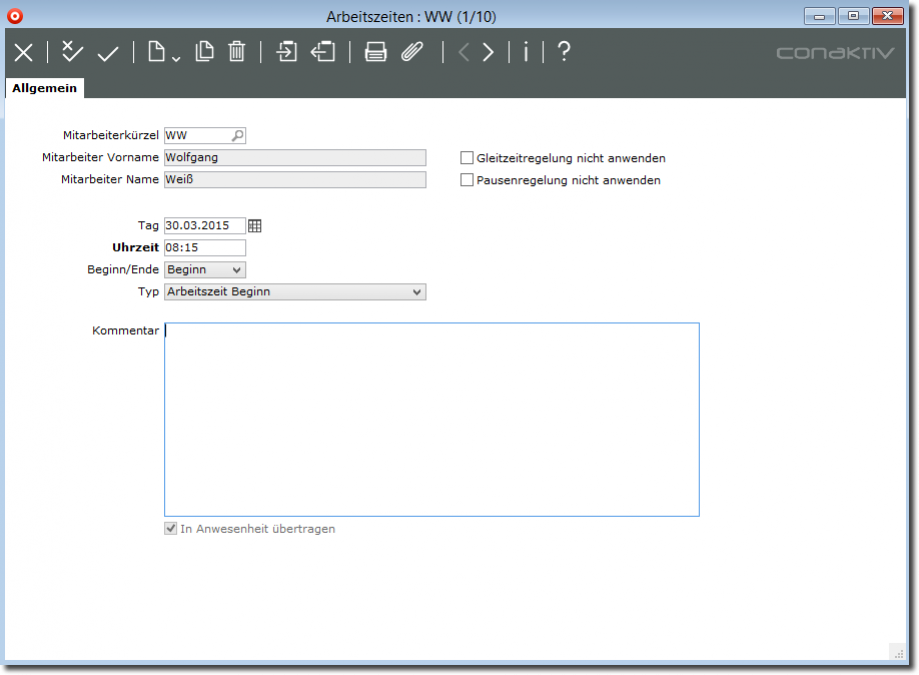
Task: Enable 'Gleitzeitregelung nicht anwenden' checkbox
Action: 467,158
